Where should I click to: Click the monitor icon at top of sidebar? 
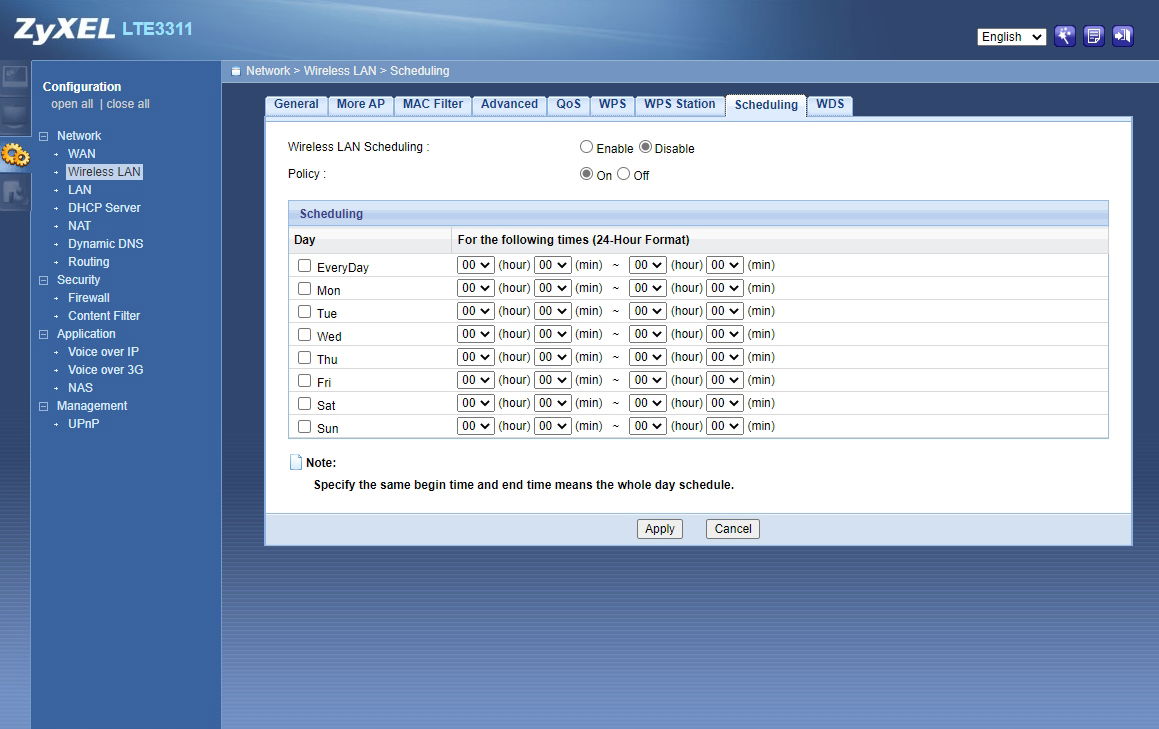click(x=15, y=78)
